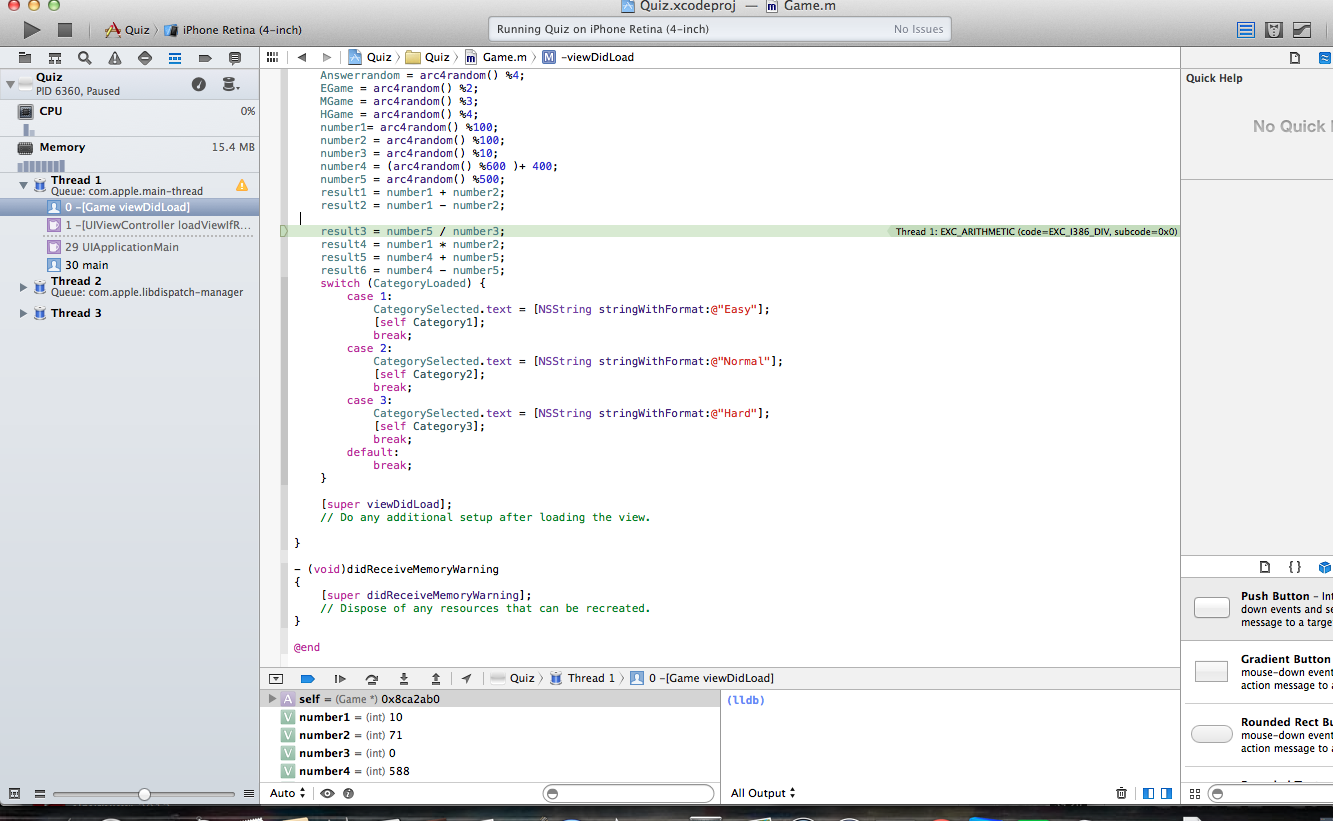
Task: Toggle the navigator crashed-threads filter button
Action: click(14, 794)
